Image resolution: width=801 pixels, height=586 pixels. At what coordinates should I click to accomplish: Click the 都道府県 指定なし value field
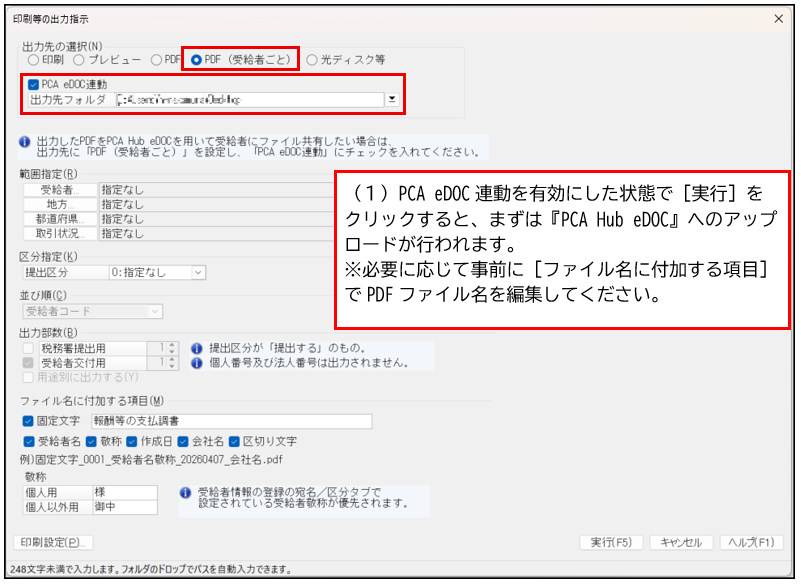click(216, 219)
